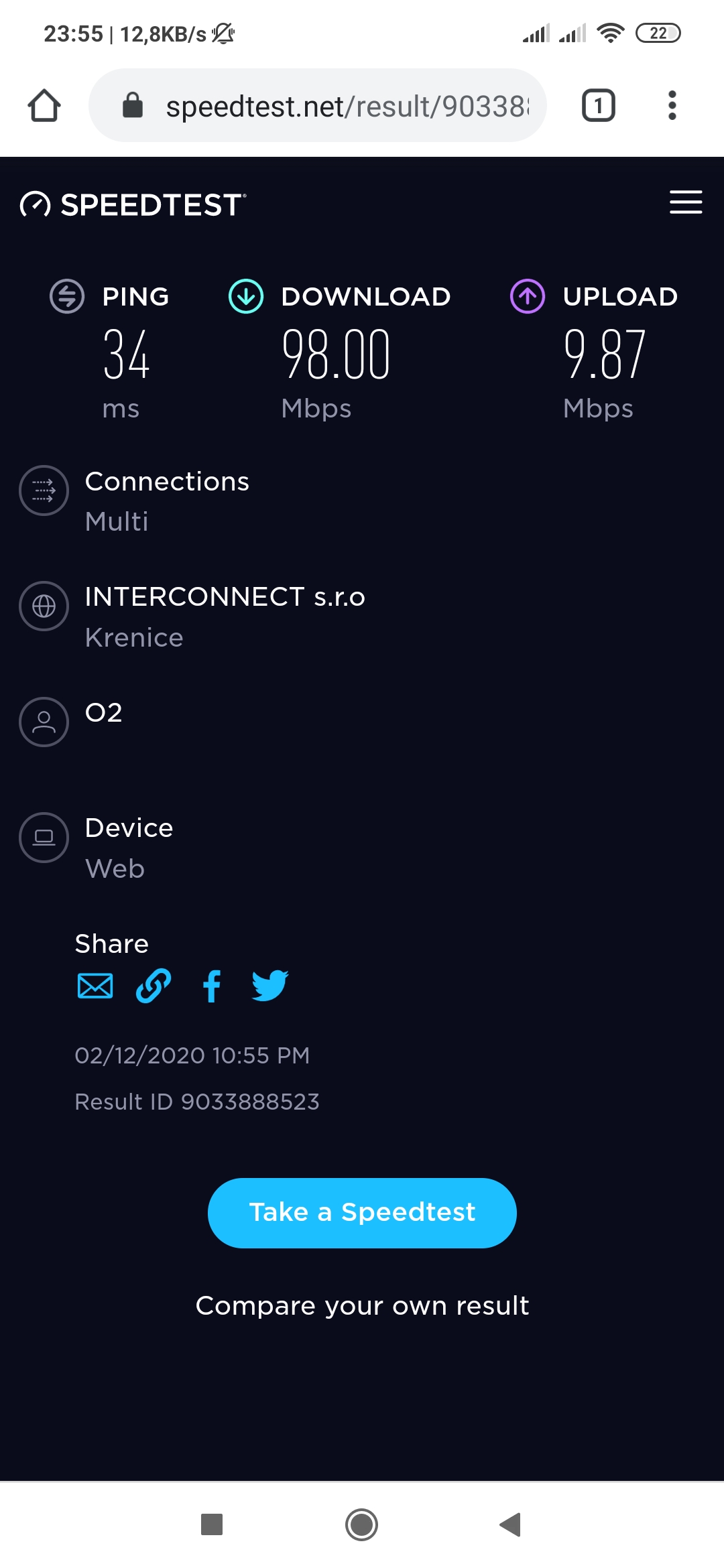Share result via email icon
Image resolution: width=724 pixels, height=1568 pixels.
click(x=95, y=986)
